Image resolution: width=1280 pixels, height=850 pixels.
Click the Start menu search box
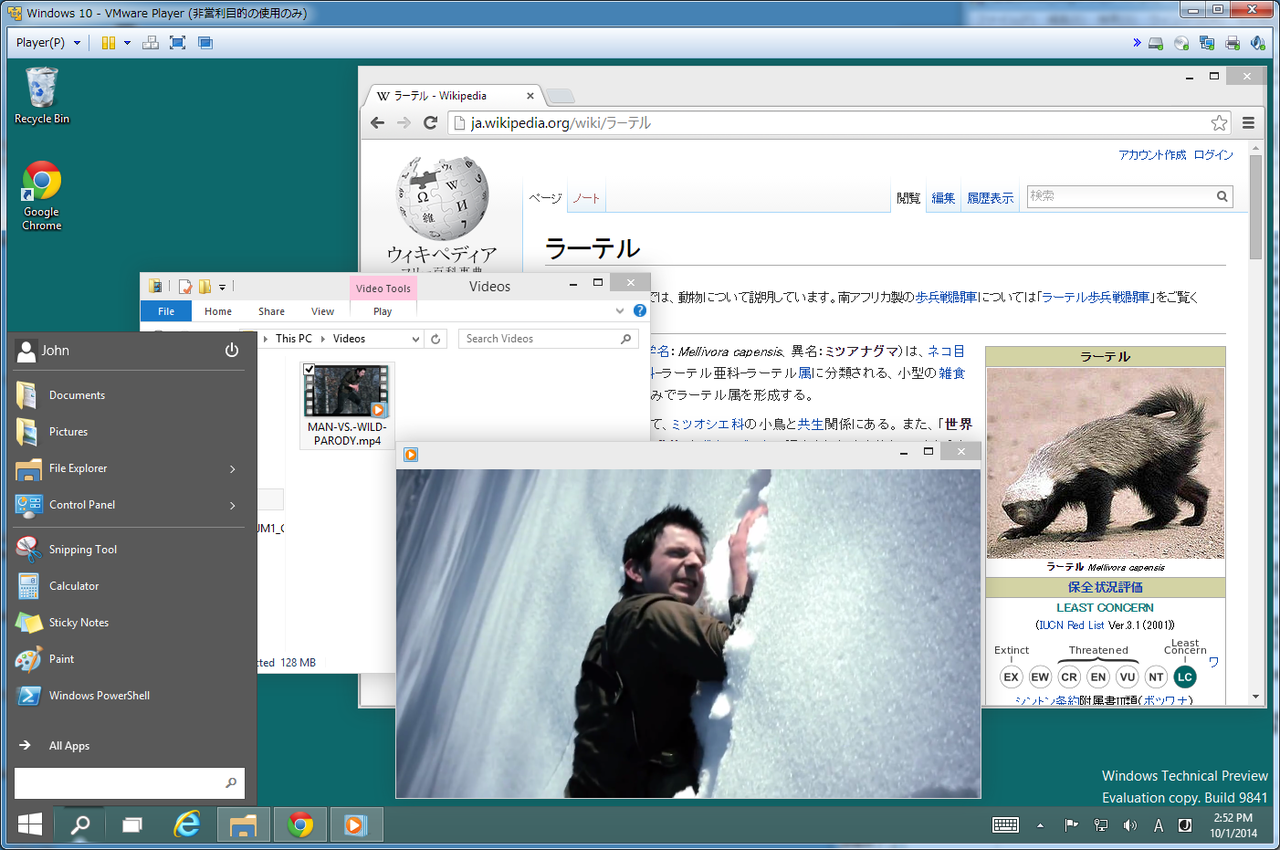129,783
